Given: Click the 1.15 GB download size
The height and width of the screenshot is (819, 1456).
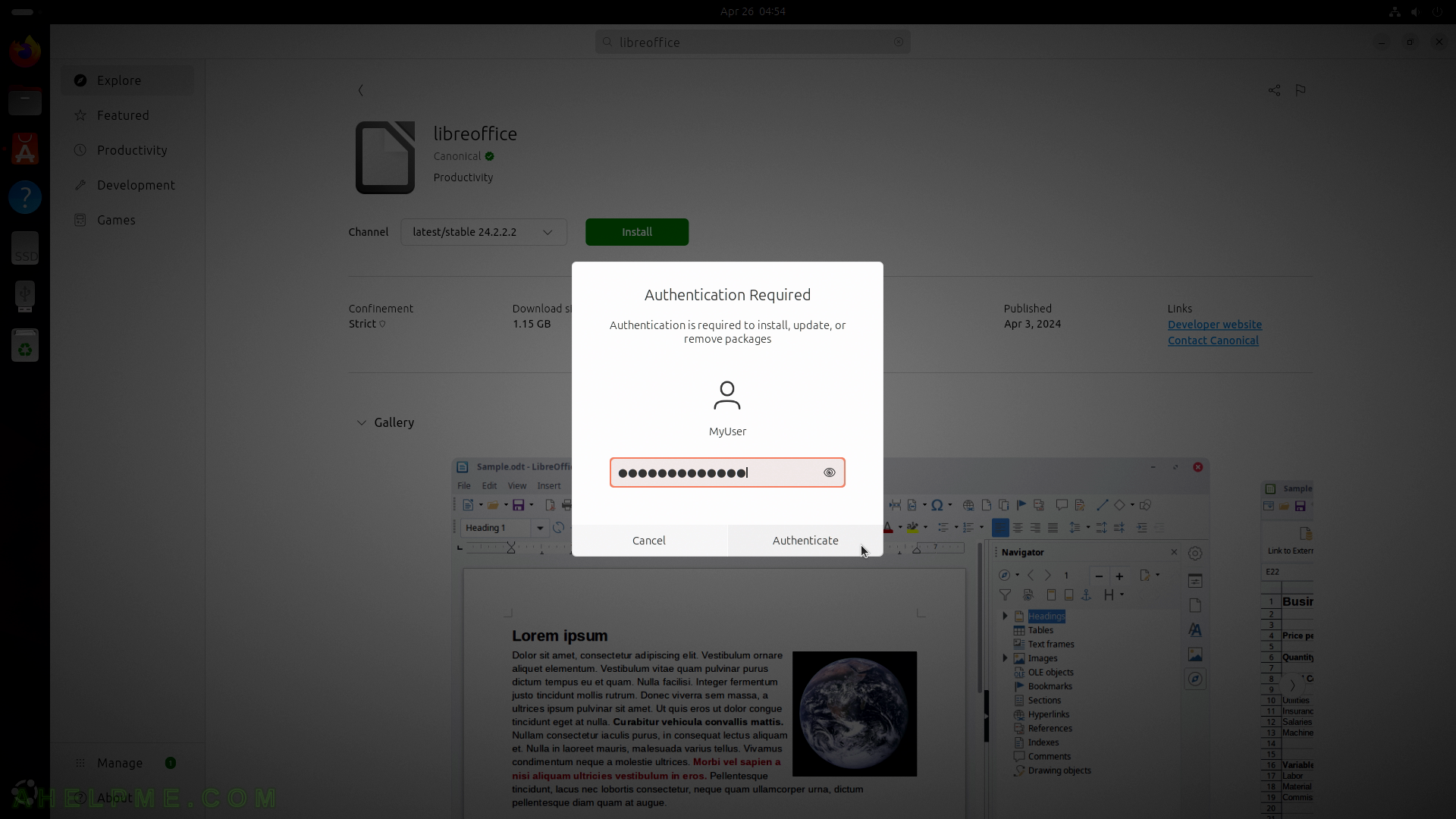Looking at the screenshot, I should pyautogui.click(x=532, y=324).
